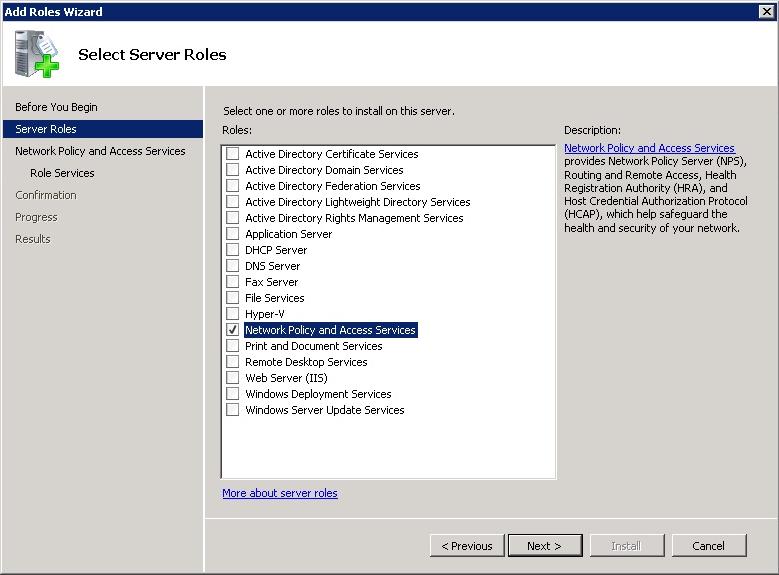Select the Hyper-V role label
The image size is (779, 575).
pos(265,314)
